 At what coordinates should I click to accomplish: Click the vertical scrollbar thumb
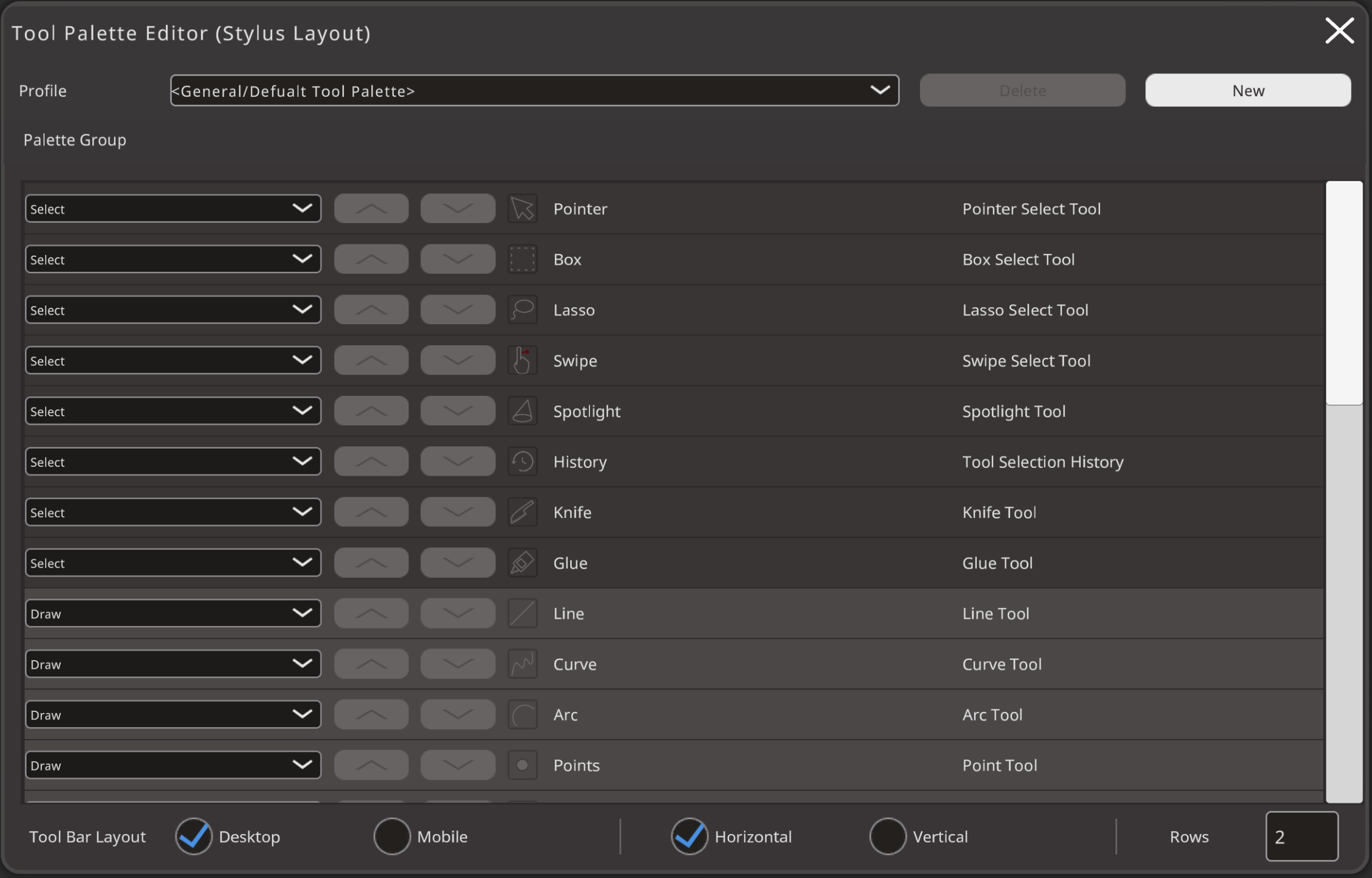[1343, 294]
